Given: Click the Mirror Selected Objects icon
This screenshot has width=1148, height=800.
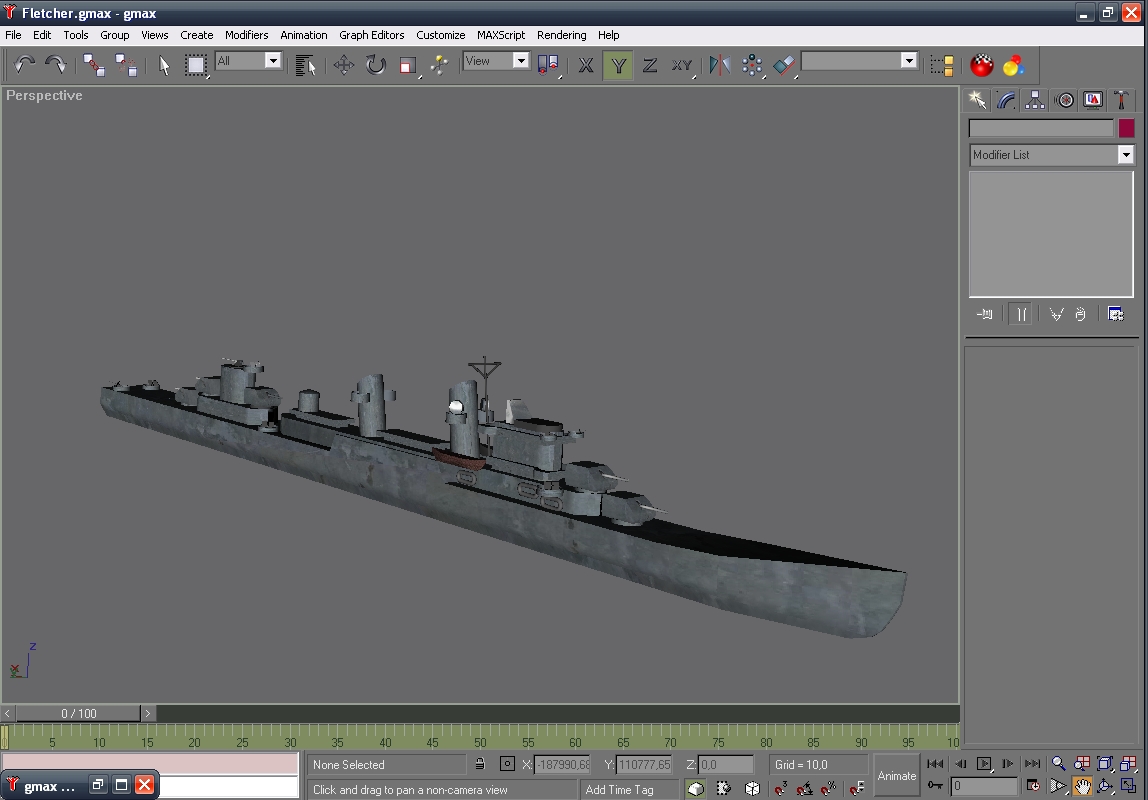Looking at the screenshot, I should [720, 65].
